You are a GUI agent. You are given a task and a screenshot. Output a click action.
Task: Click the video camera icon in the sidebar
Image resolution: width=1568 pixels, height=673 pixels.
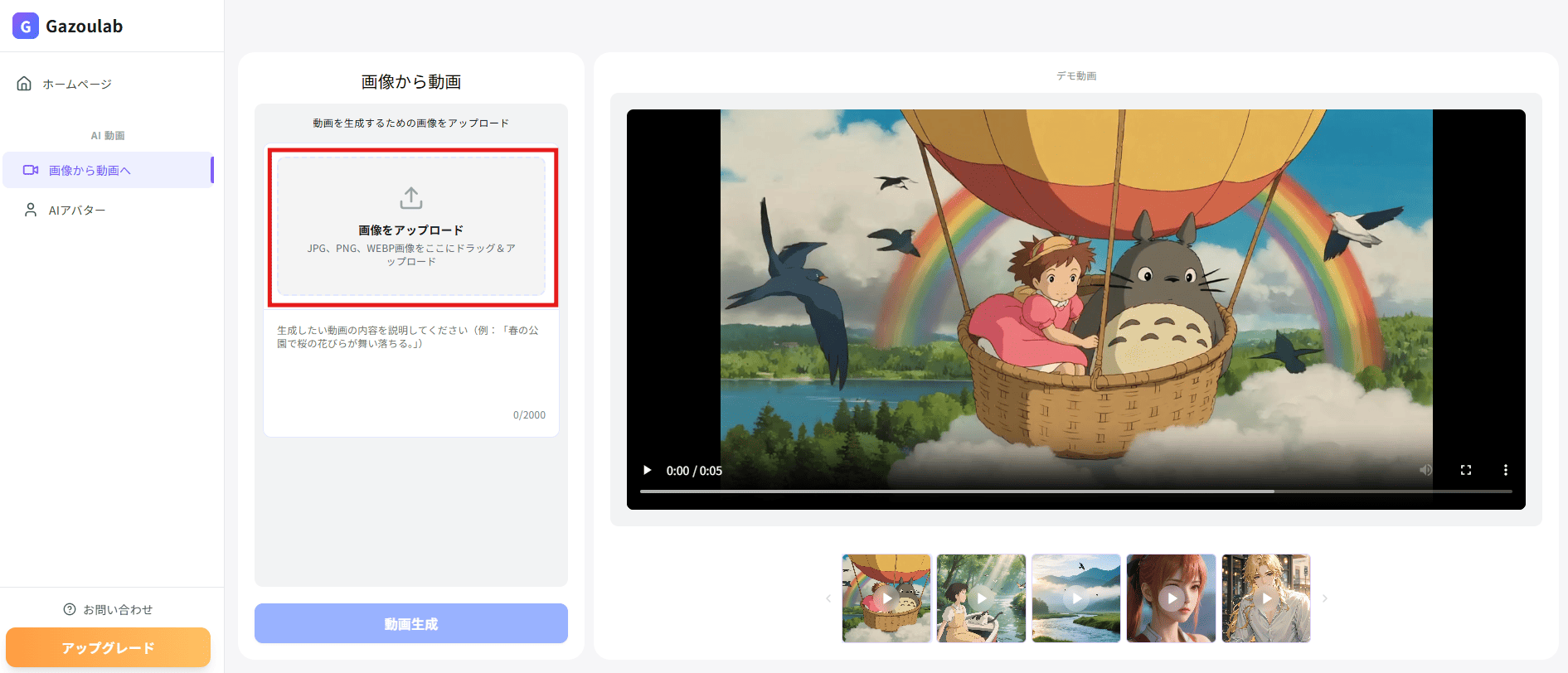[x=31, y=170]
